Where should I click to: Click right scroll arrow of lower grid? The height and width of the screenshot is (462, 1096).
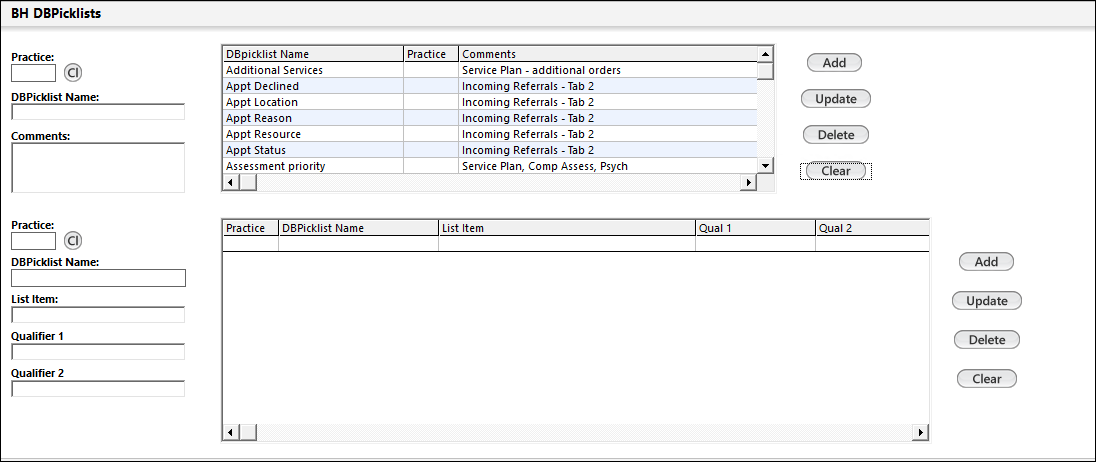(920, 432)
